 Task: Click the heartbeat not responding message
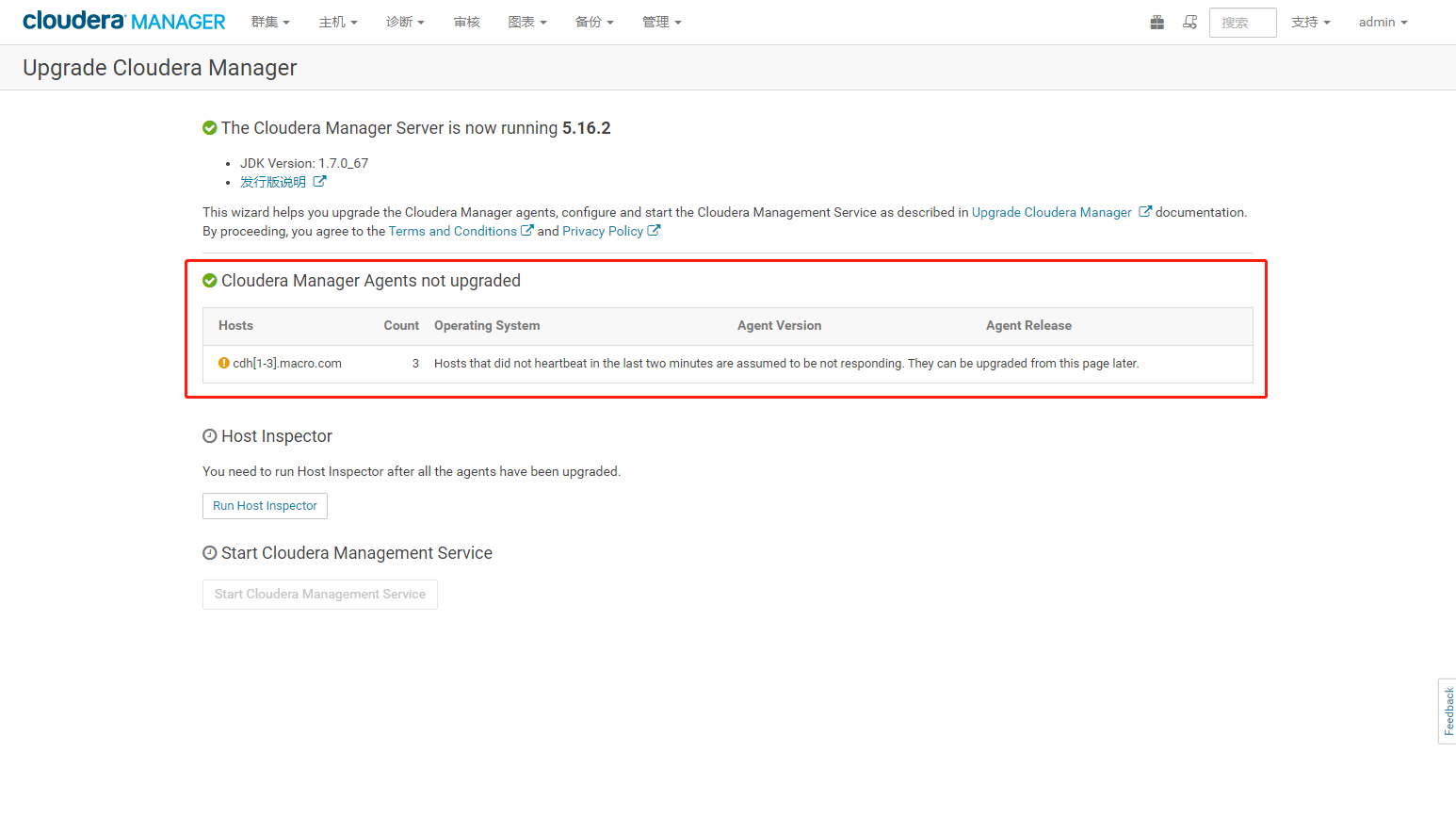(786, 363)
